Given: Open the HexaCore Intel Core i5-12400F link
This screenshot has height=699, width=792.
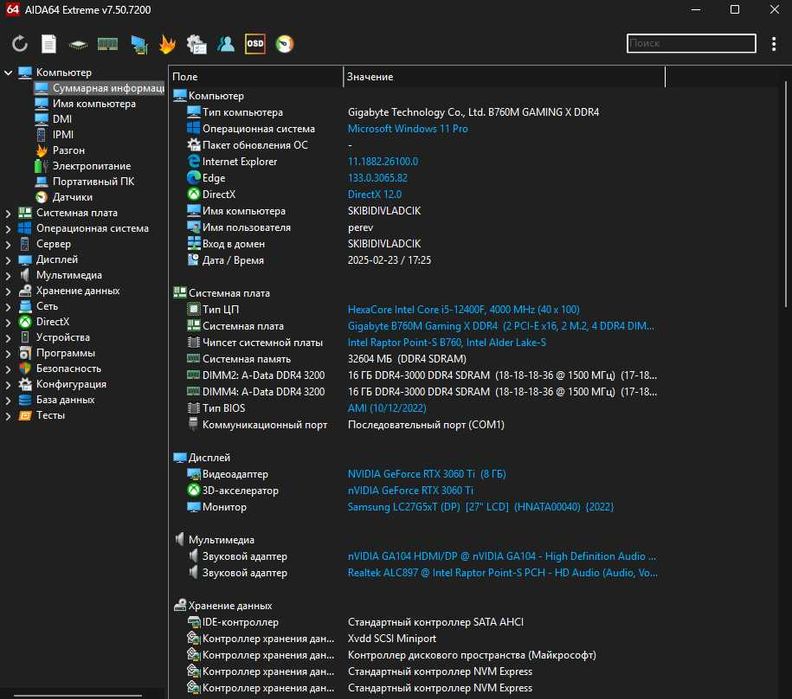Looking at the screenshot, I should [464, 310].
